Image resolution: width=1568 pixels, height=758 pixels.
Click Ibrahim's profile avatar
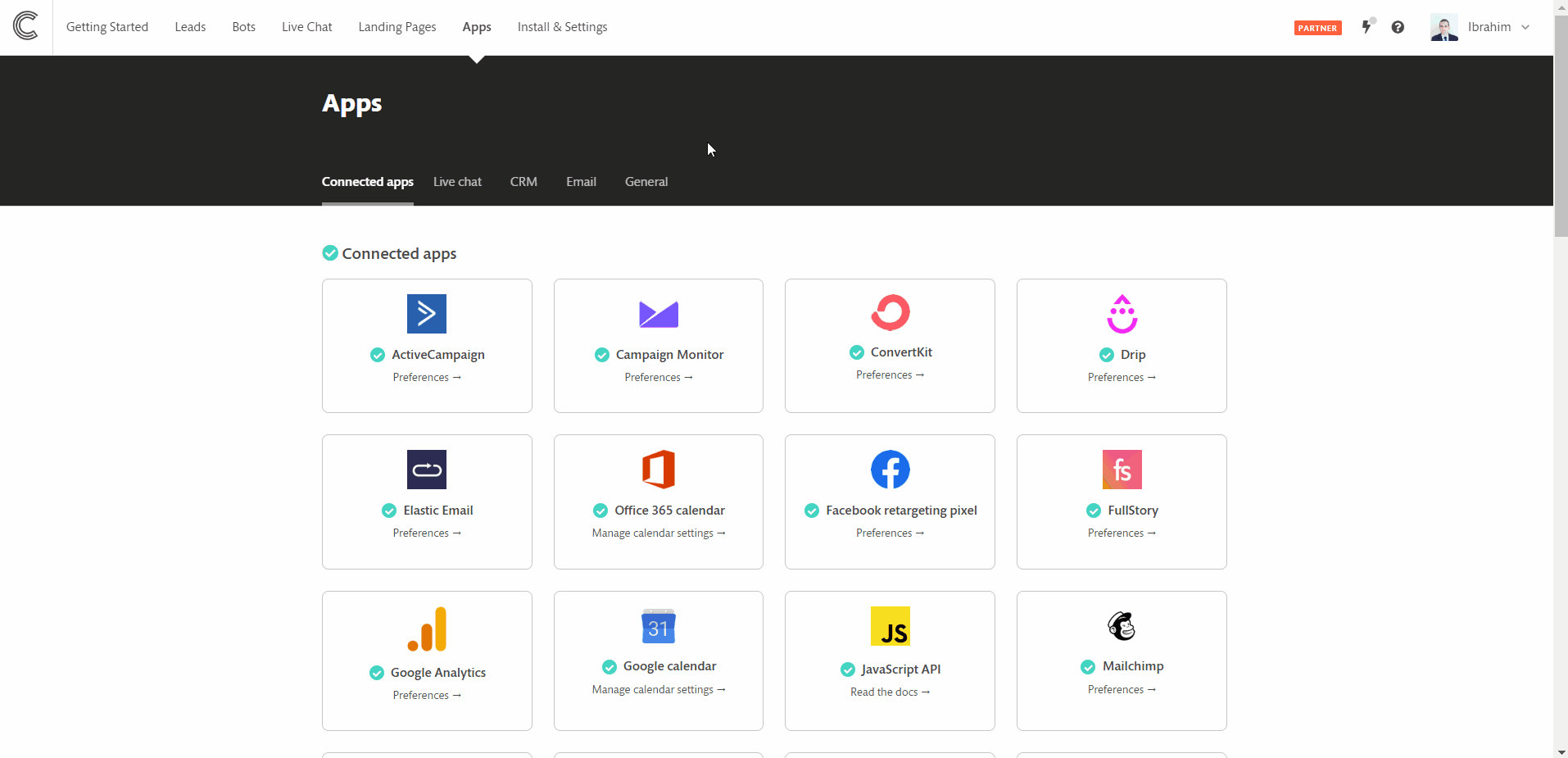1444,27
